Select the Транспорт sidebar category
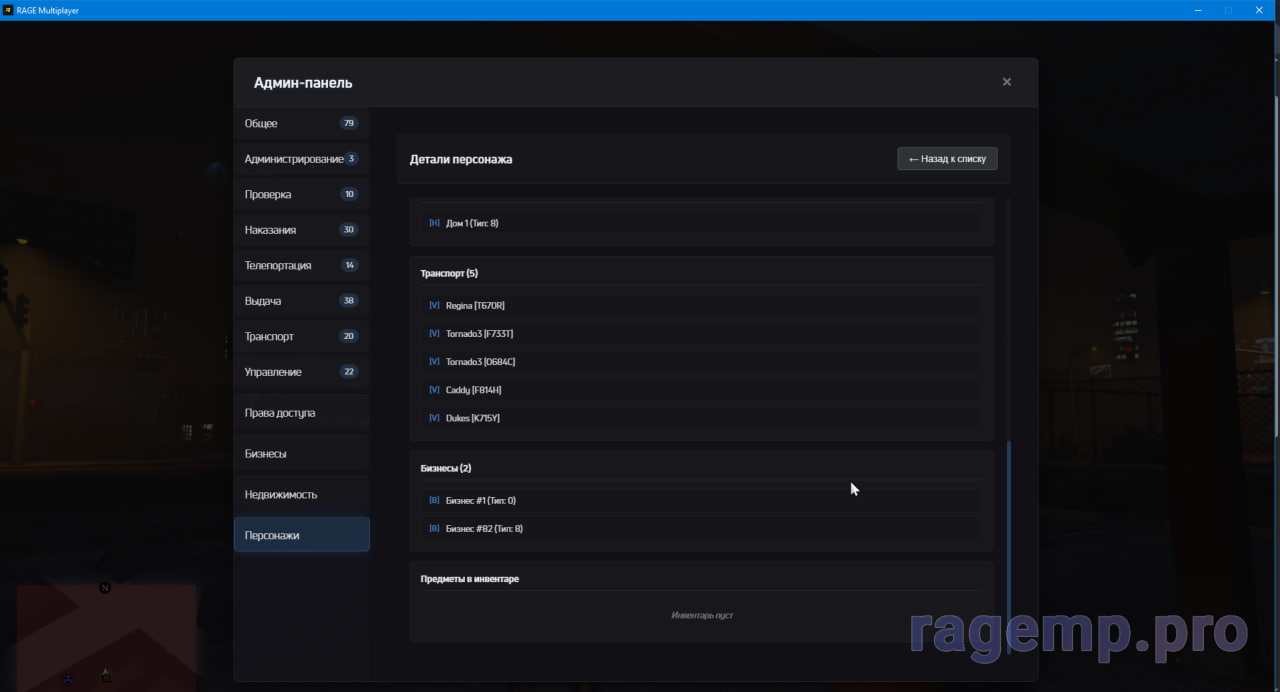The height and width of the screenshot is (692, 1280). (x=301, y=337)
